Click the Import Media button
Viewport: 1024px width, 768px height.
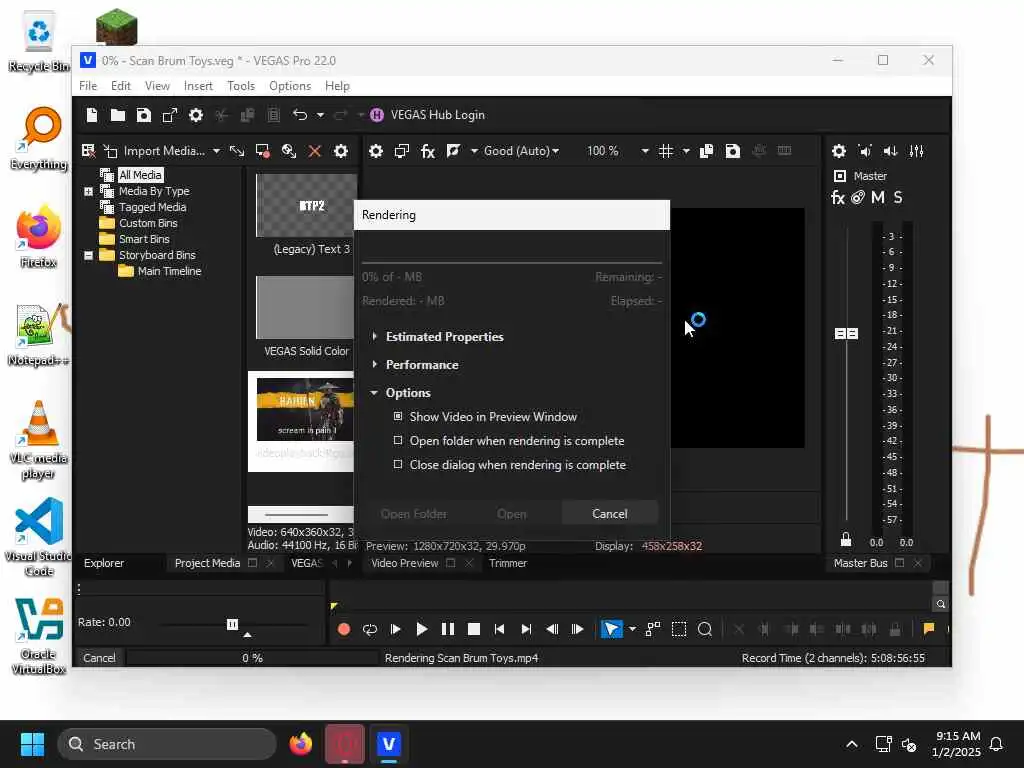click(x=155, y=151)
